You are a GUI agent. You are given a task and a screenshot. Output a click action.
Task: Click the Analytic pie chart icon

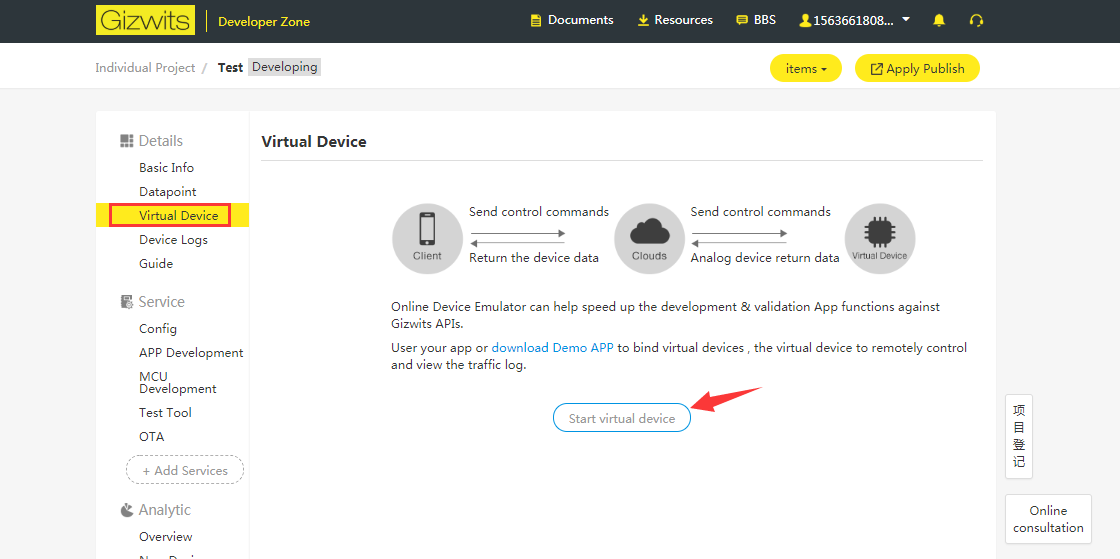click(126, 510)
